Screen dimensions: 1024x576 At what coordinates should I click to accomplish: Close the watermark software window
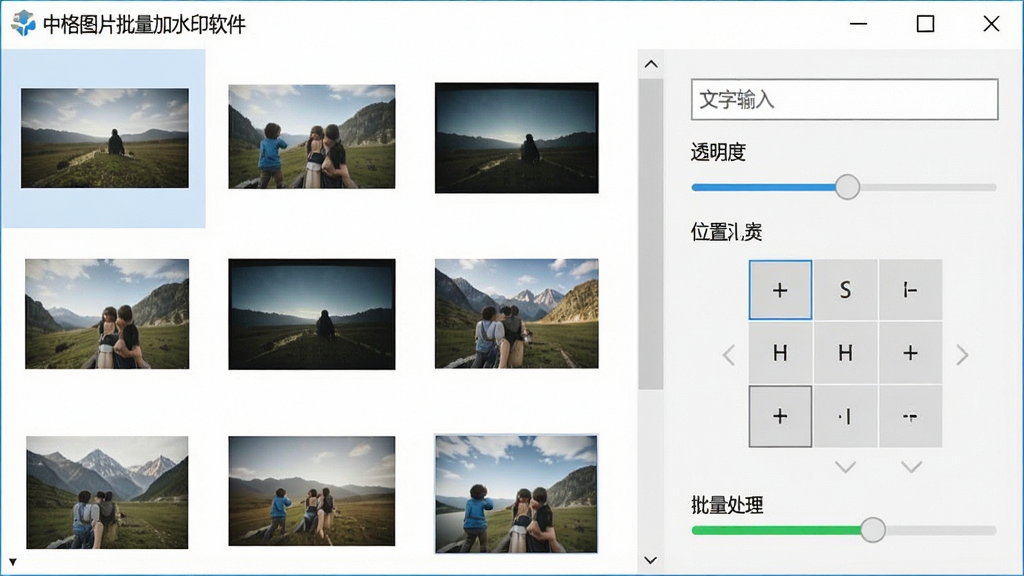(991, 24)
